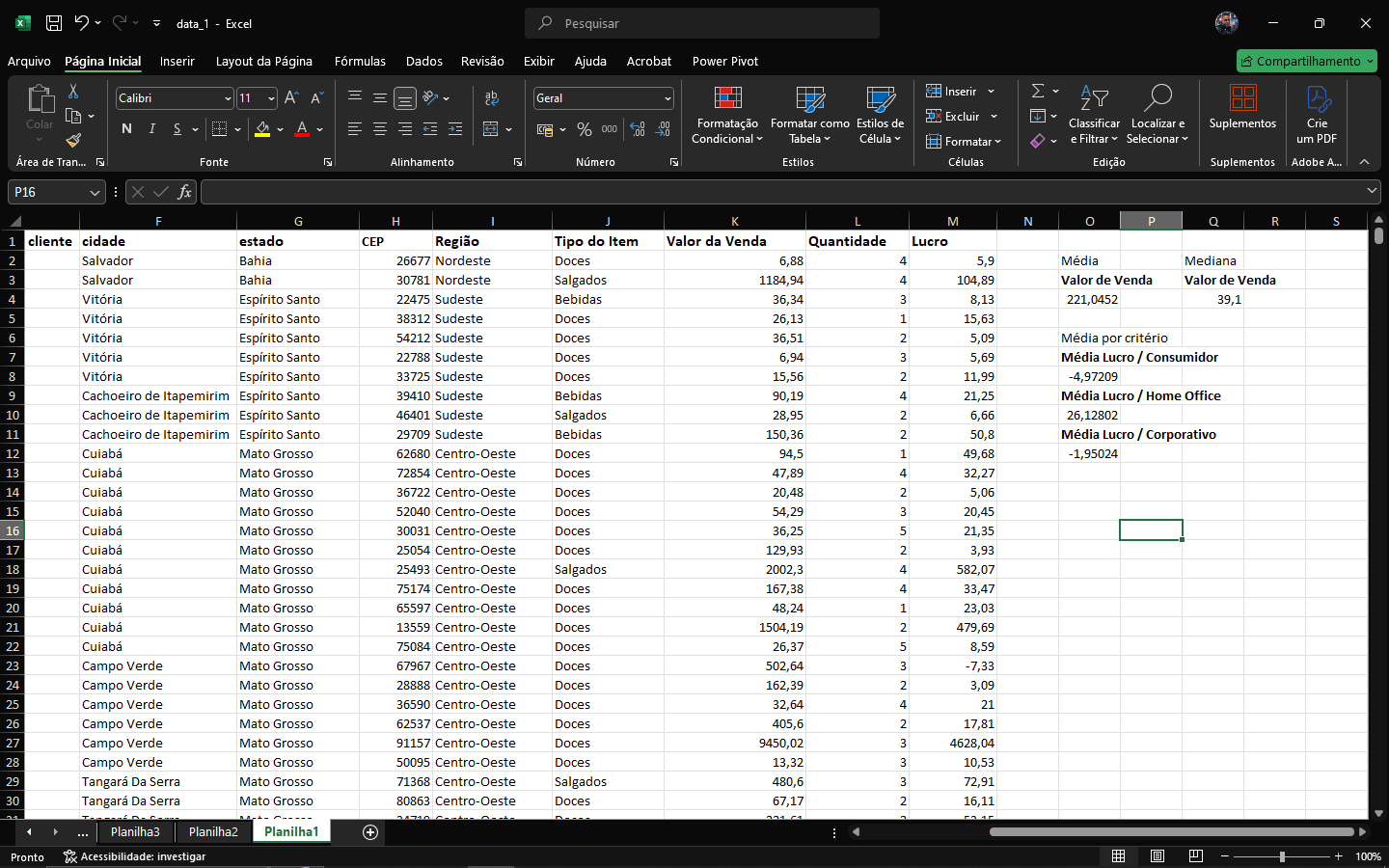Click the AutoSum sigma icon
The image size is (1389, 868).
1038,91
